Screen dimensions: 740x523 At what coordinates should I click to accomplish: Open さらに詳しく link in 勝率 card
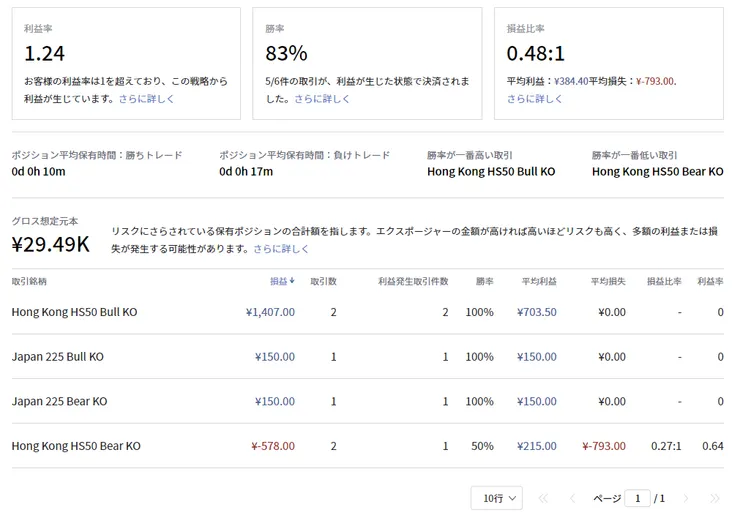click(x=322, y=99)
